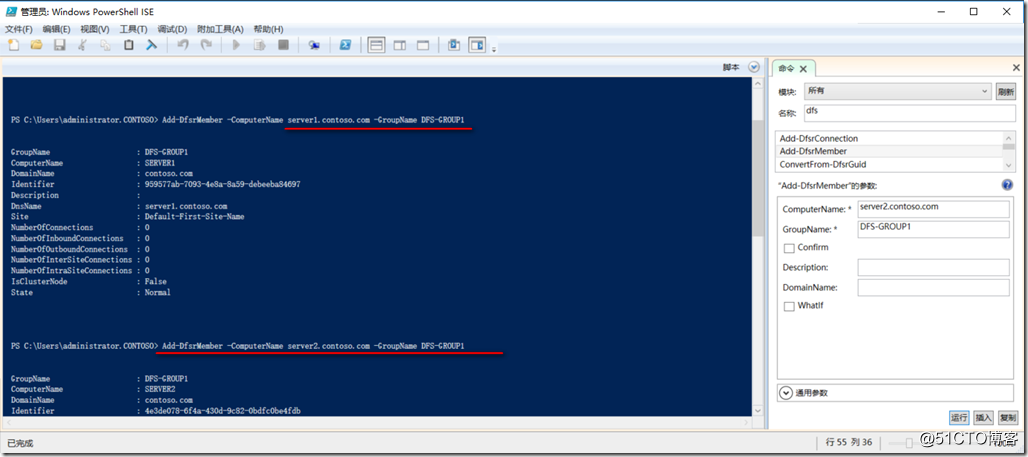Click the 刷新 refresh button
The width and height of the screenshot is (1028, 457).
[x=1004, y=91]
